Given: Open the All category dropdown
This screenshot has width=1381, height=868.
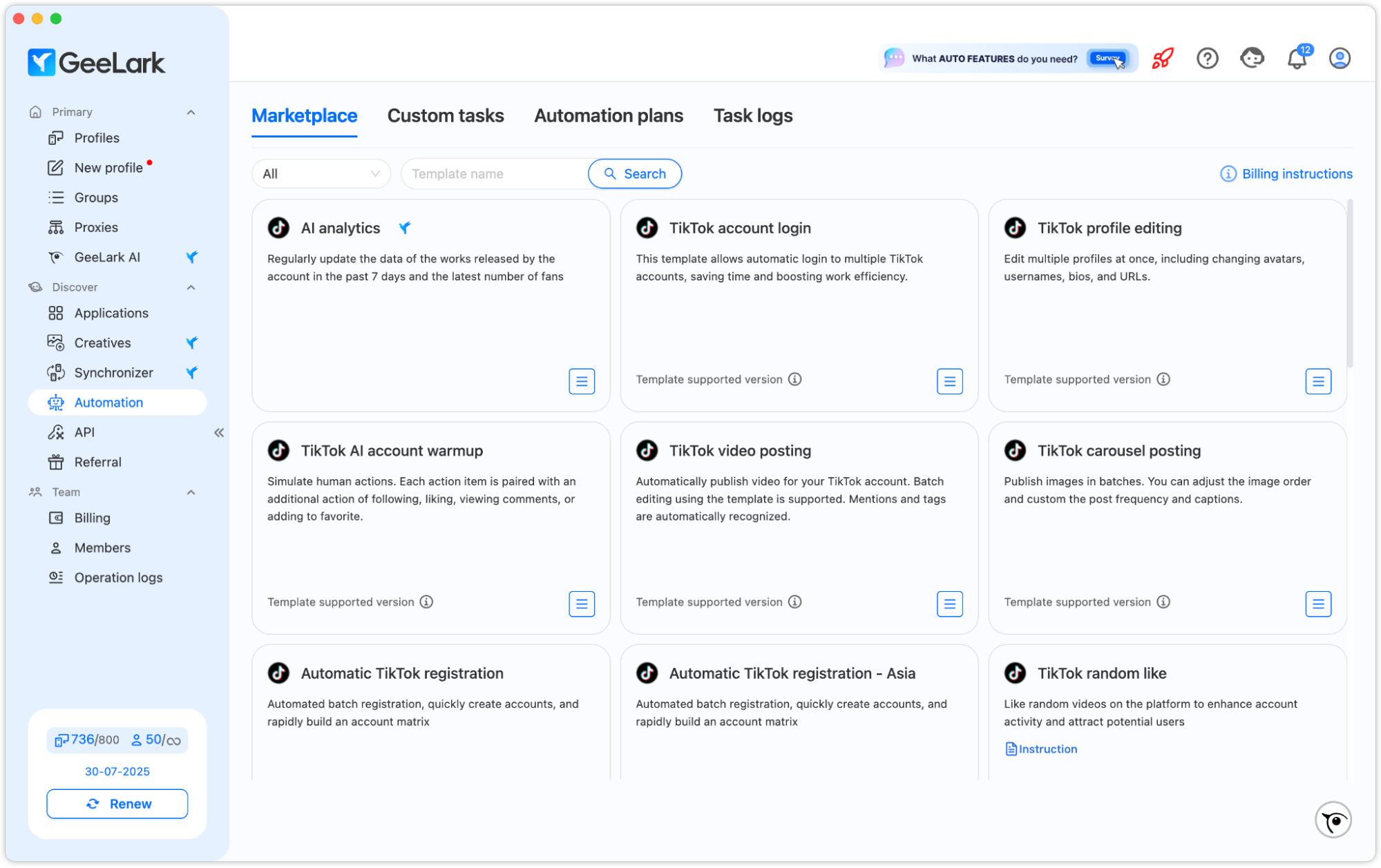Looking at the screenshot, I should pos(321,174).
